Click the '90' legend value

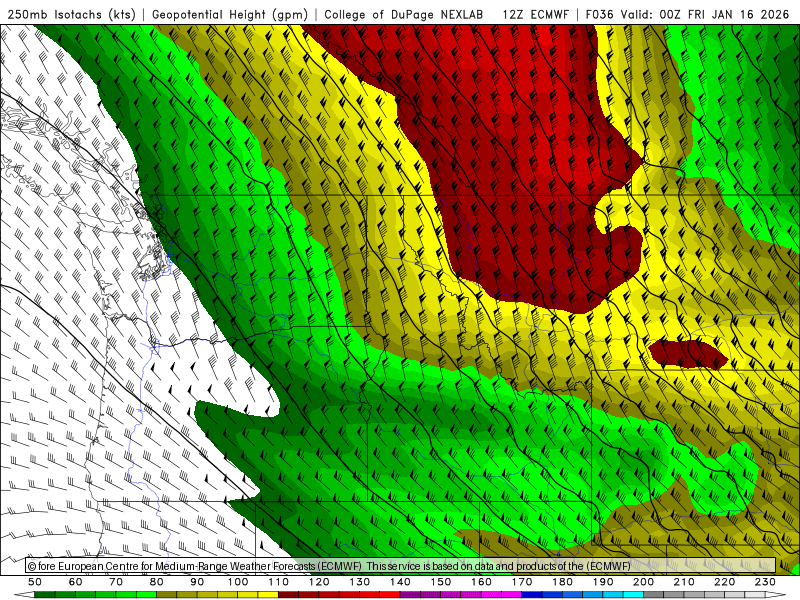click(x=197, y=582)
